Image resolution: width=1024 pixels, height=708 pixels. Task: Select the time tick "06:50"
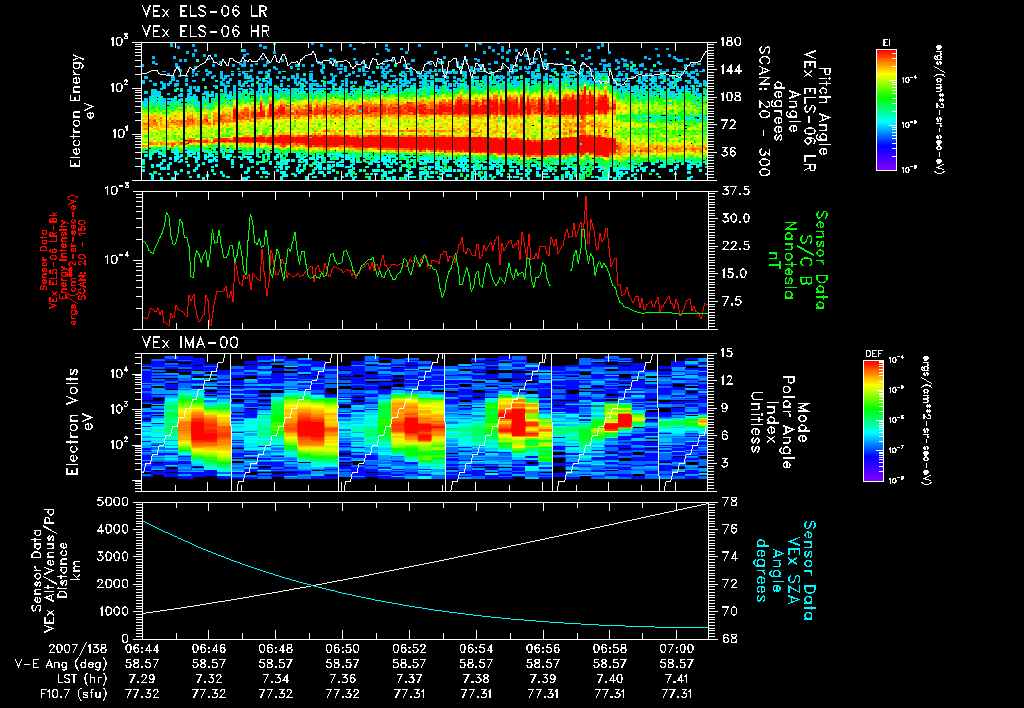342,649
